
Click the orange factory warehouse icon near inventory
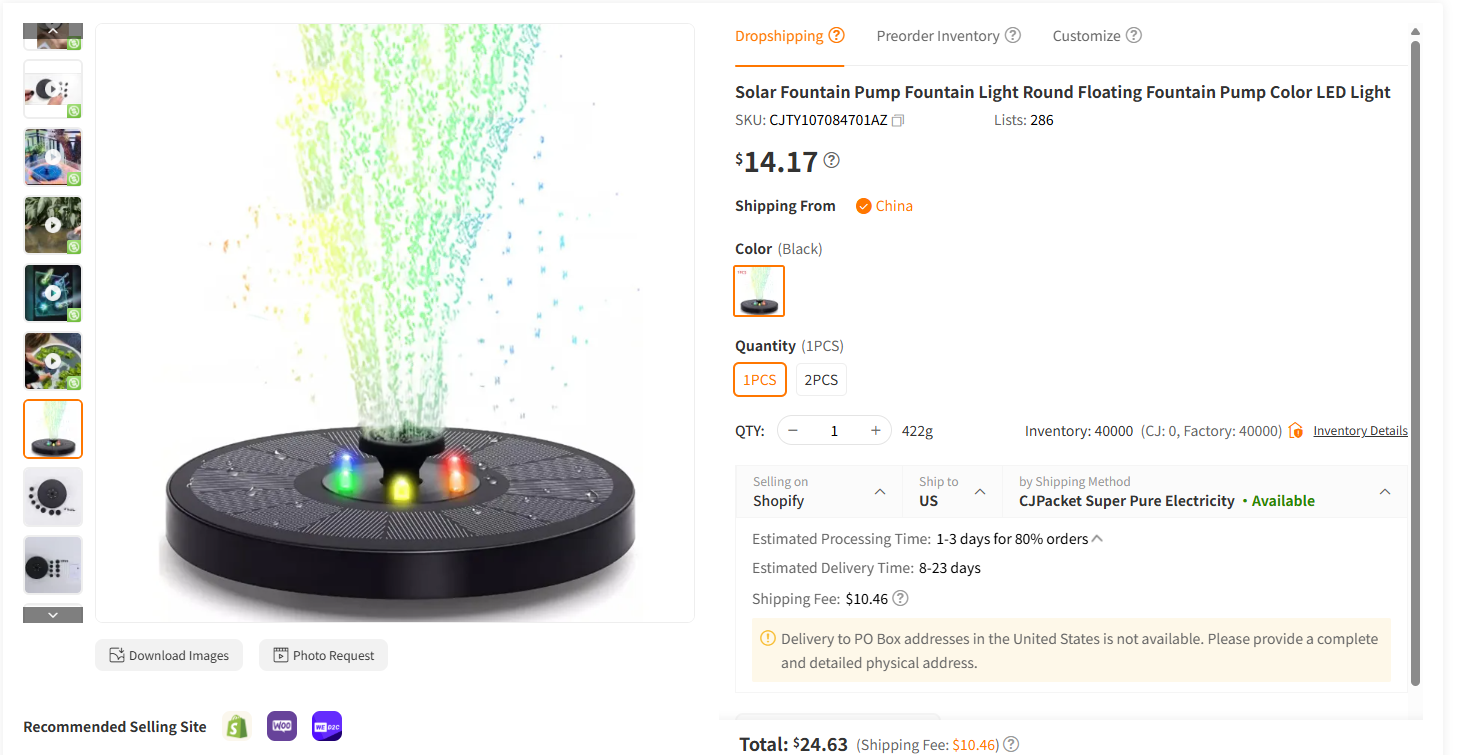[1295, 430]
